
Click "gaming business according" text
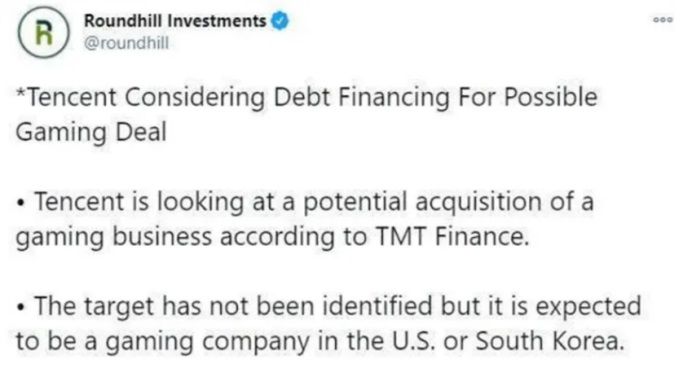175,237
